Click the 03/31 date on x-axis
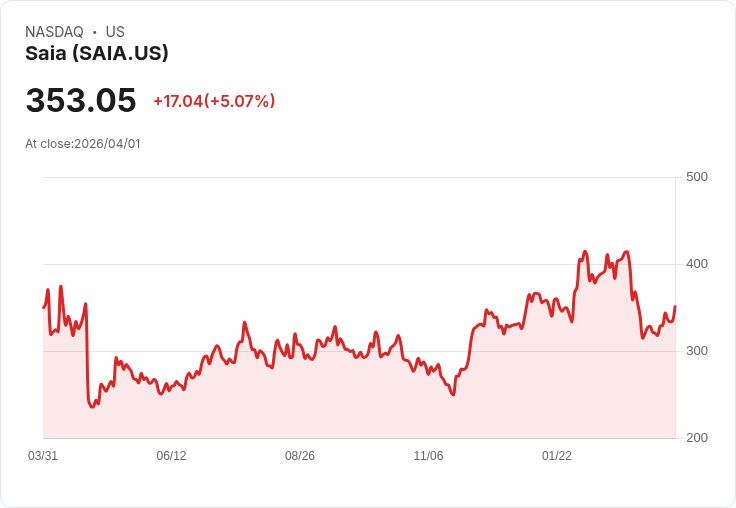This screenshot has width=736, height=508. point(43,456)
